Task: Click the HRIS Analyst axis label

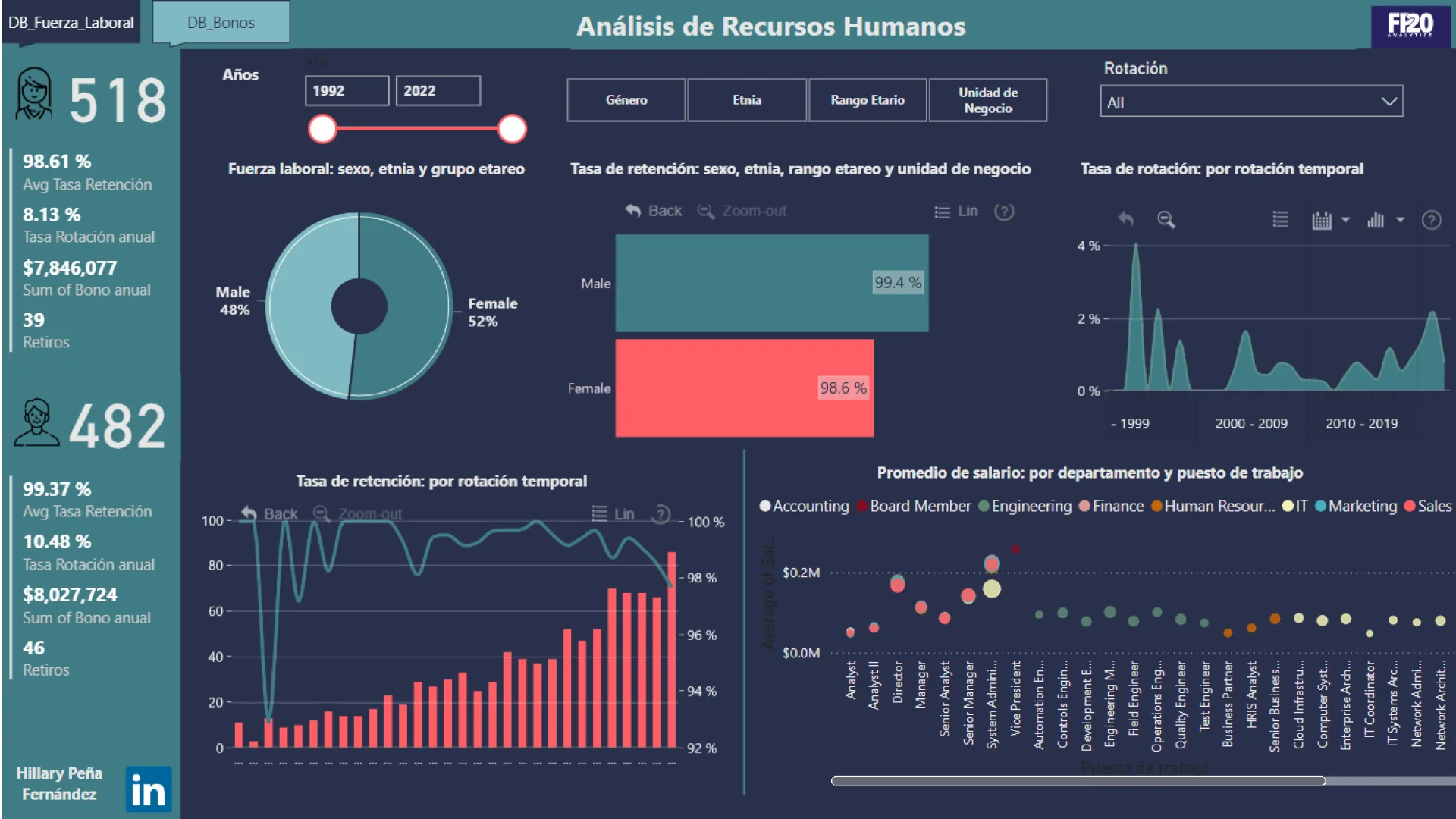Action: [1251, 694]
